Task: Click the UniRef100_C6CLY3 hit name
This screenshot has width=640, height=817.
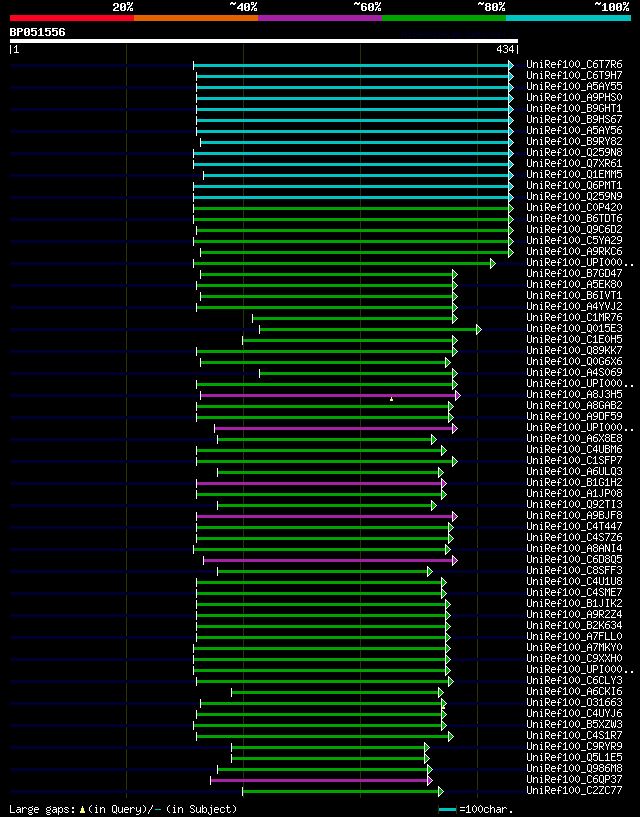Action: (574, 680)
